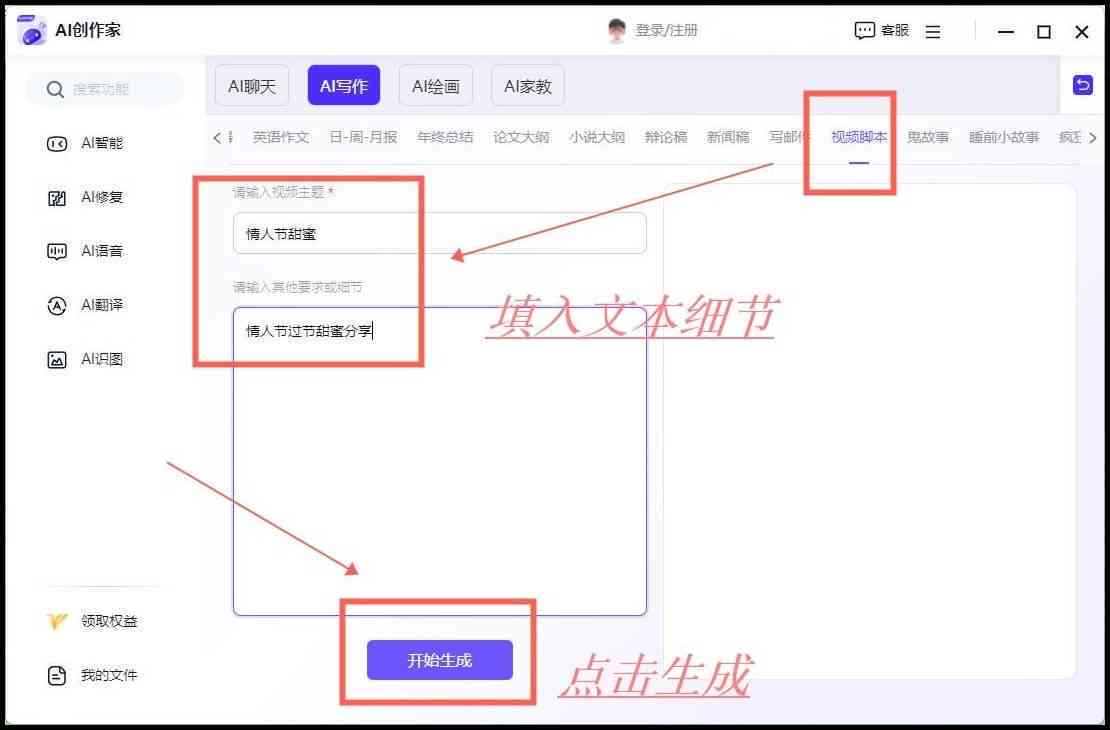Click the purple return icon top right
The image size is (1110, 730).
pyautogui.click(x=1082, y=86)
